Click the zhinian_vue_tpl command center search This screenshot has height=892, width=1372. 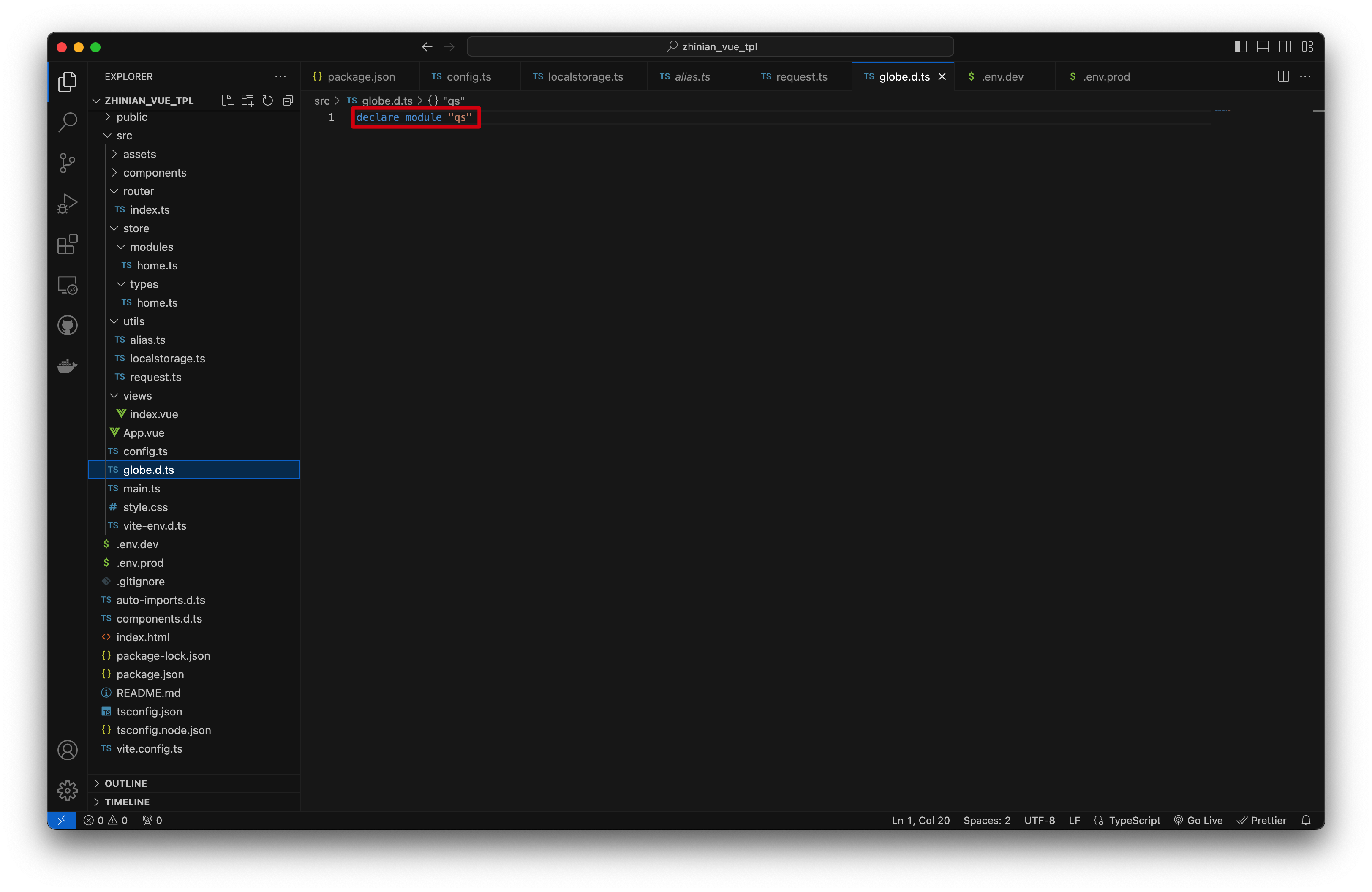tap(710, 47)
